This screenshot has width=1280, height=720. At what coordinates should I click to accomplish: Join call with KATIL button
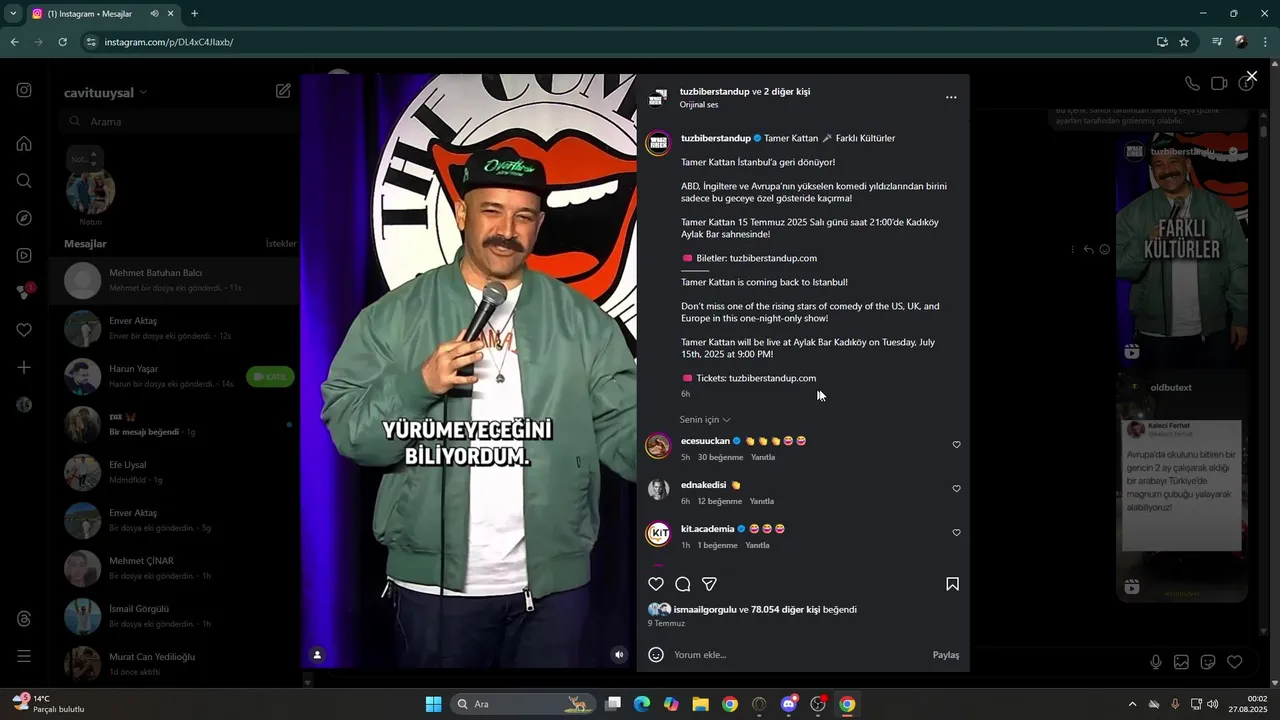pyautogui.click(x=270, y=377)
